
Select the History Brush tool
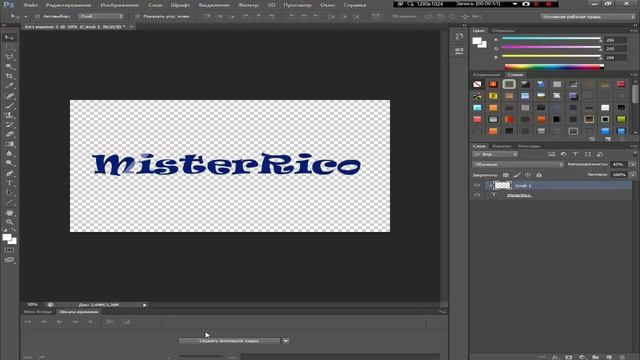click(9, 125)
